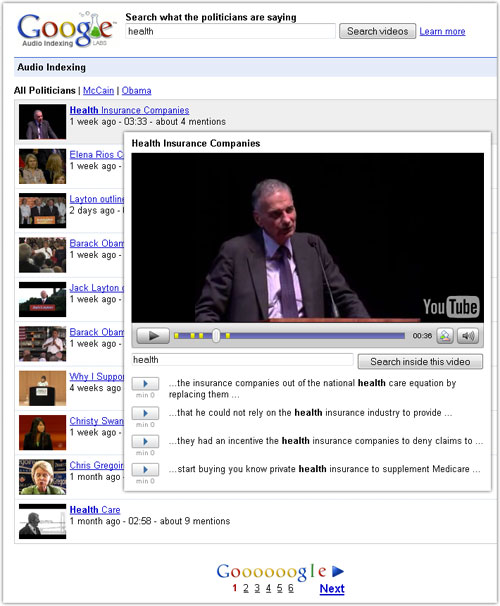The image size is (500, 606).
Task: Play the 'incentive the health insurance' snippet
Action: [x=145, y=441]
